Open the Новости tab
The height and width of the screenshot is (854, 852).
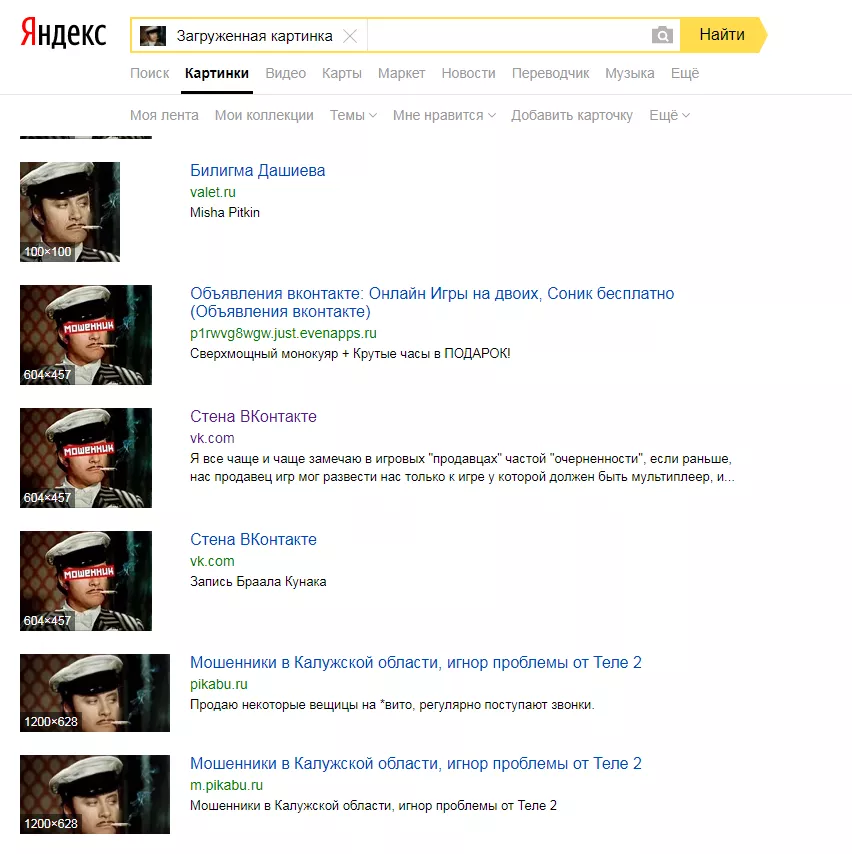point(468,74)
